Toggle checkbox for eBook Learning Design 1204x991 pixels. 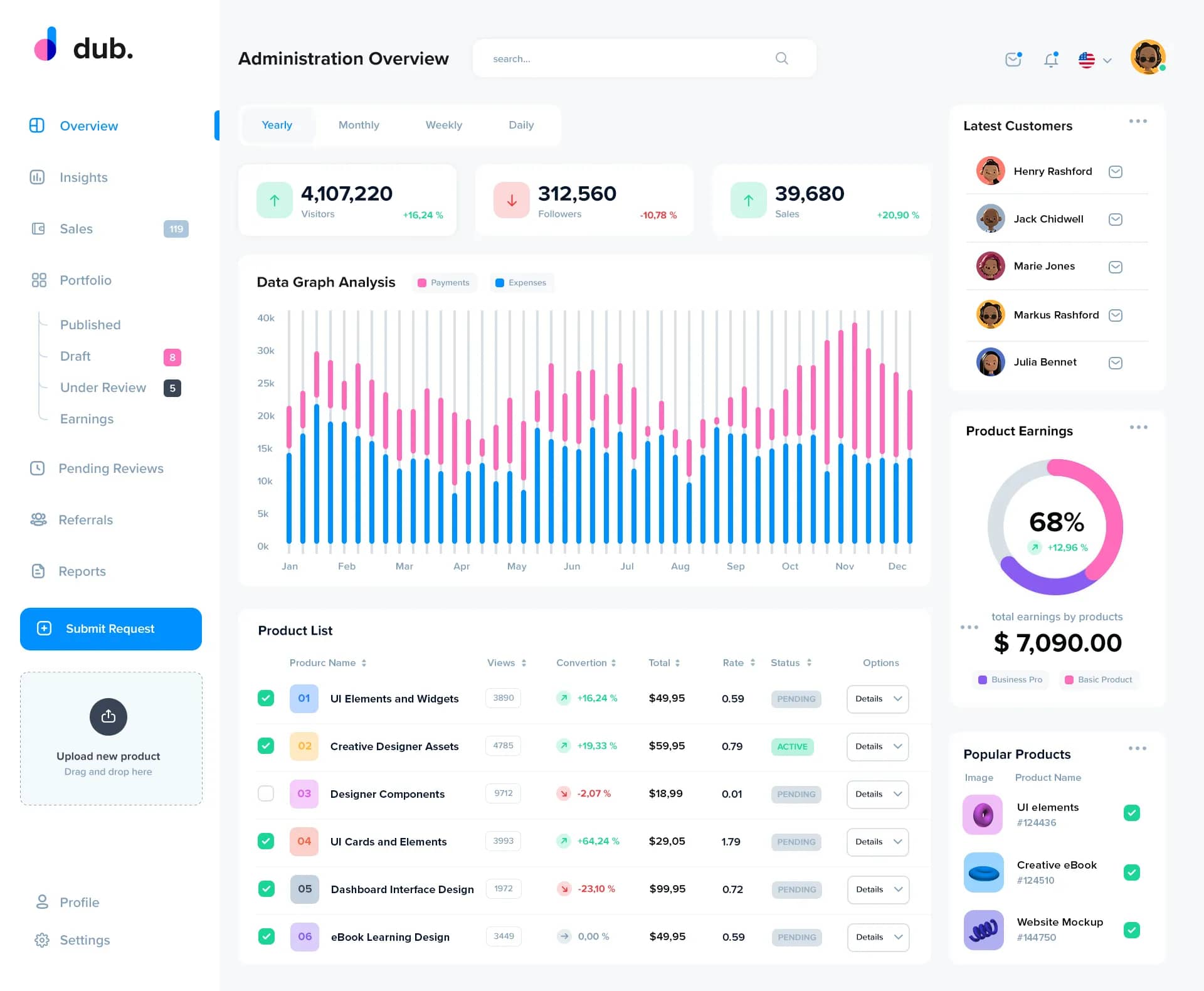(267, 936)
